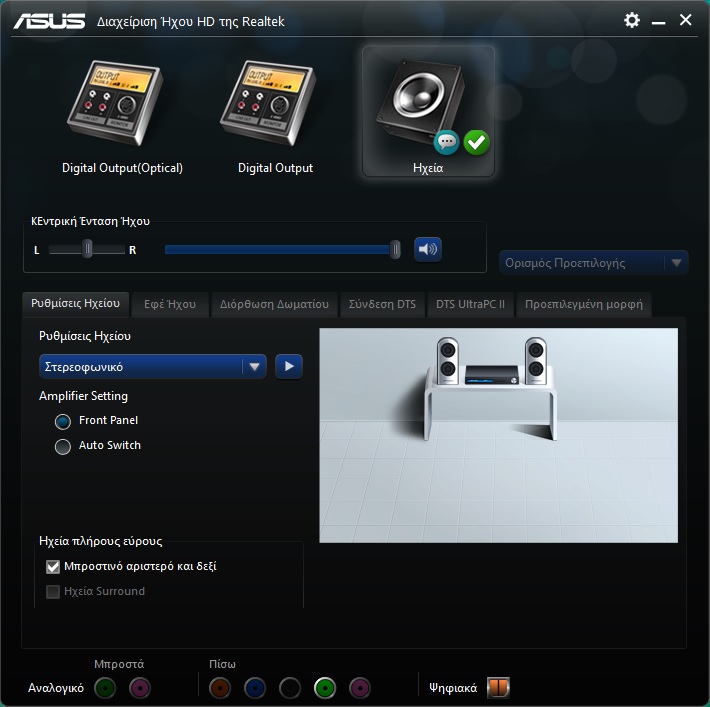Select the Digital Output device icon

pos(269,102)
